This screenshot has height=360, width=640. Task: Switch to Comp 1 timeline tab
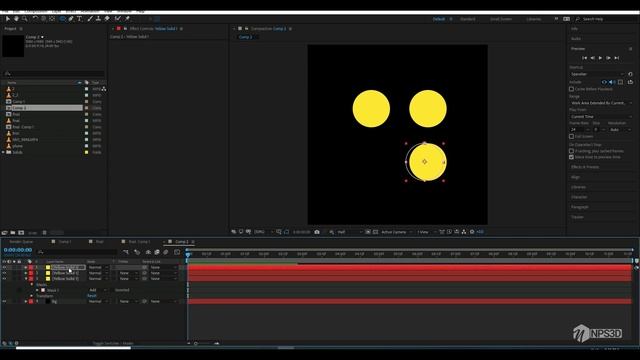(65, 242)
